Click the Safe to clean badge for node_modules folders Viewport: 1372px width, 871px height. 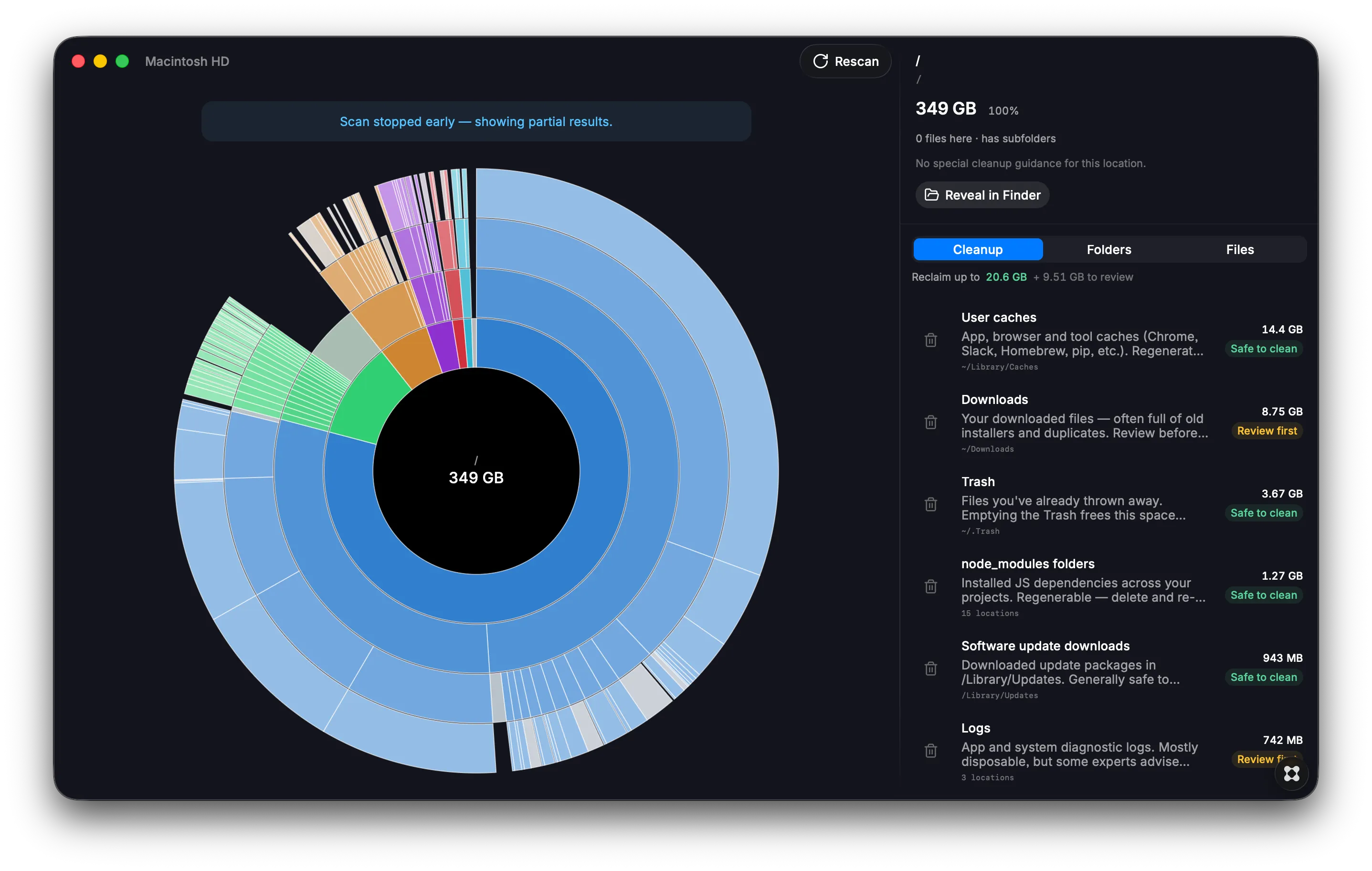tap(1263, 595)
